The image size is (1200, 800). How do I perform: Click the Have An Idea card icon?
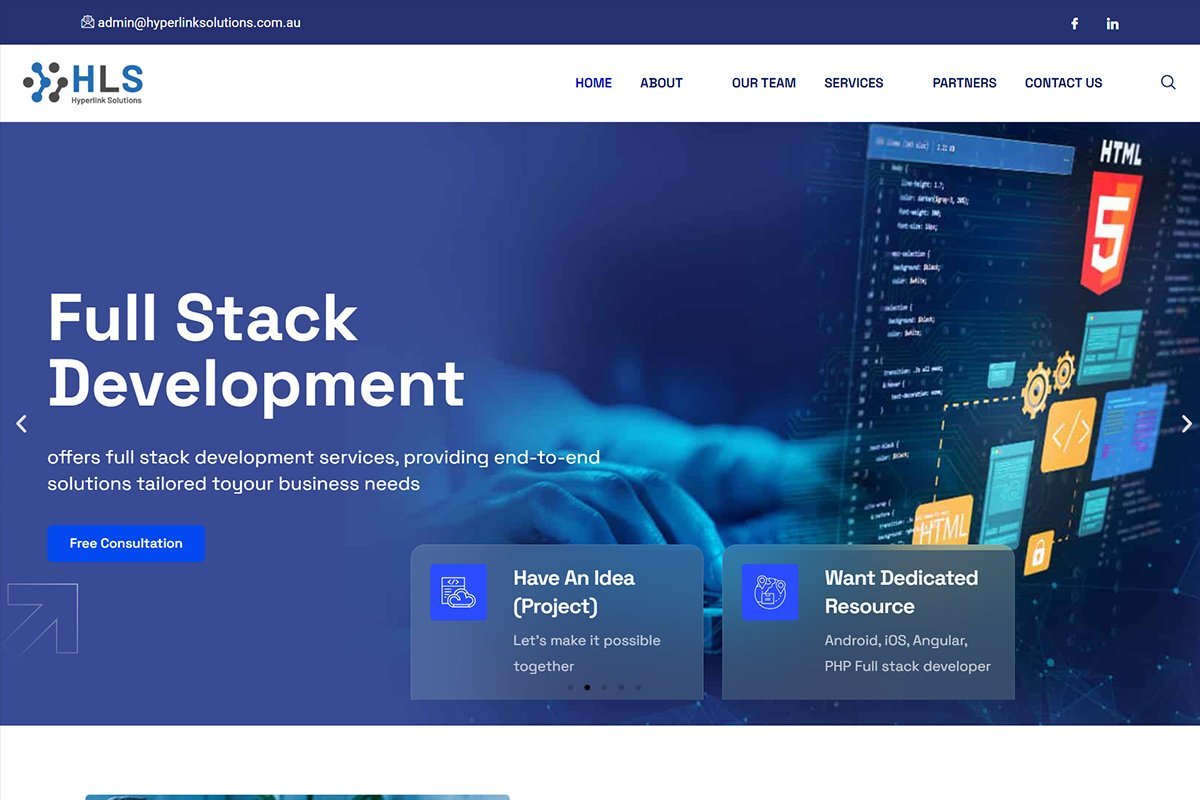[458, 592]
